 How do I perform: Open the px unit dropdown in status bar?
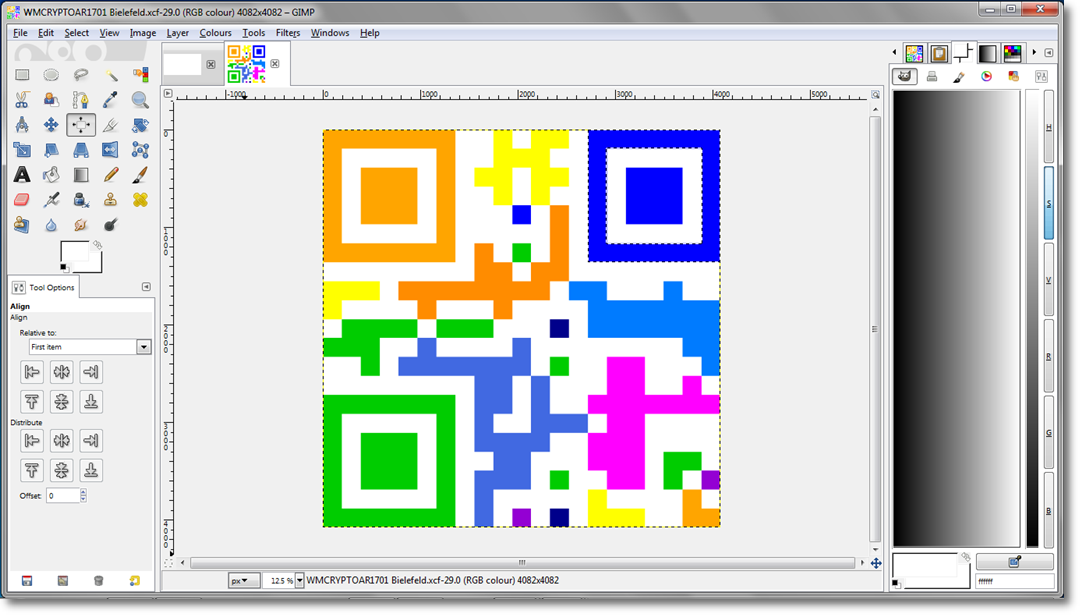tap(244, 581)
